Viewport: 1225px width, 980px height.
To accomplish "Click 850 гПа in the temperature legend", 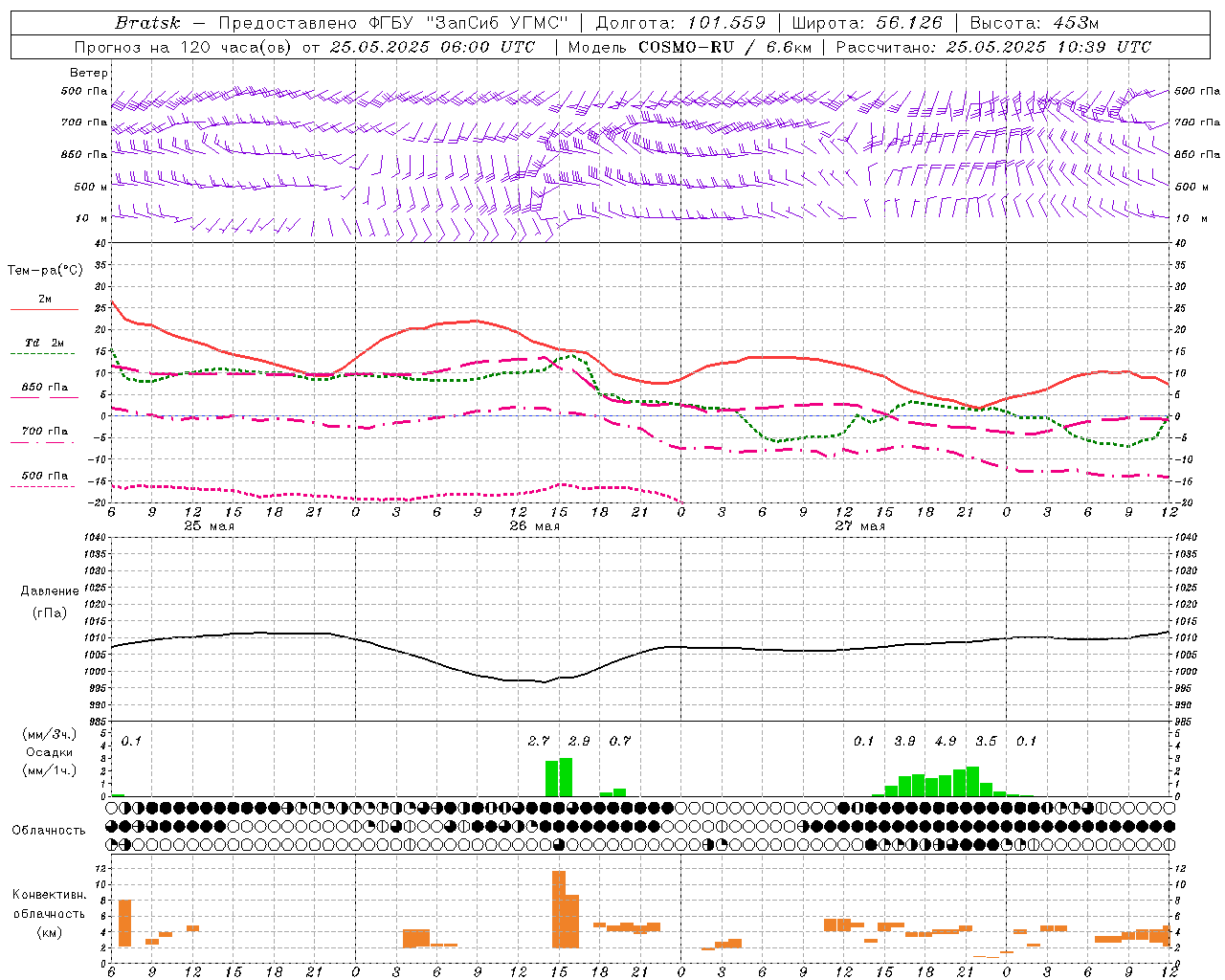I will pyautogui.click(x=45, y=388).
